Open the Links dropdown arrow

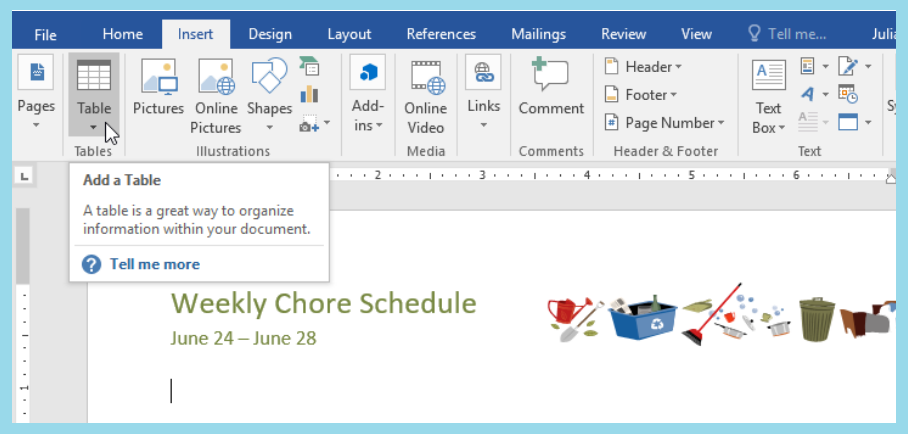[484, 125]
